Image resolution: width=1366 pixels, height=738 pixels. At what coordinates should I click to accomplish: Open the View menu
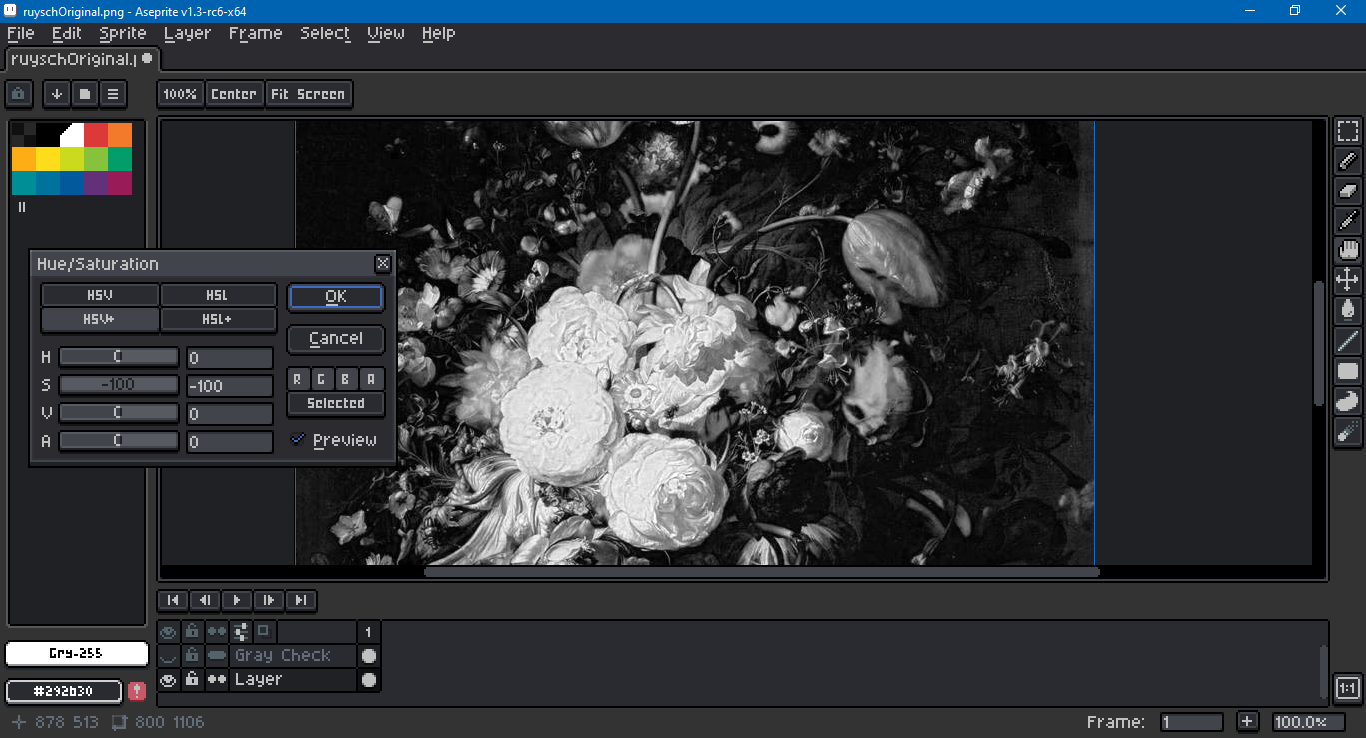(386, 33)
